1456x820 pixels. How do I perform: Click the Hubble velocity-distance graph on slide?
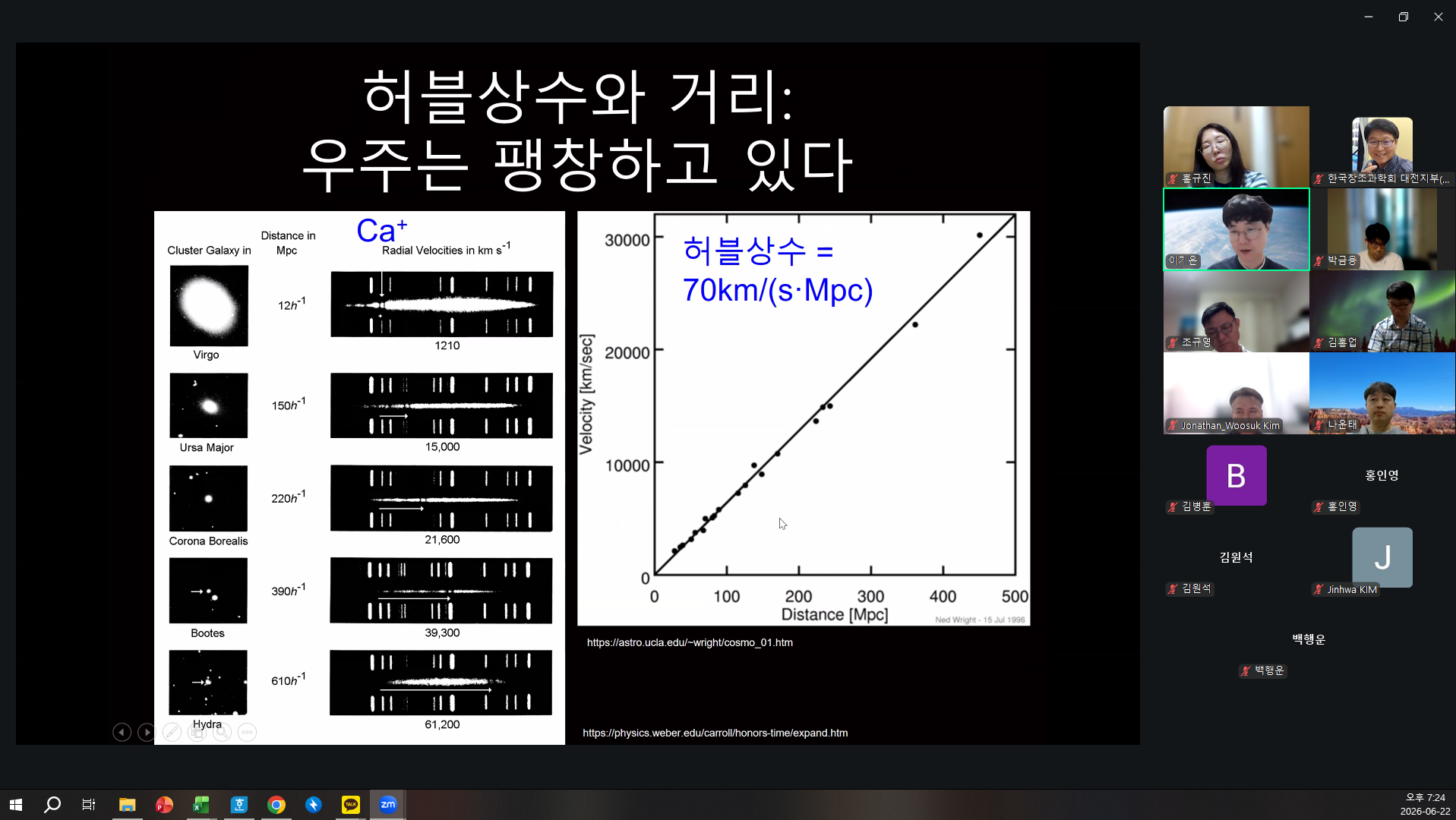[x=804, y=418]
